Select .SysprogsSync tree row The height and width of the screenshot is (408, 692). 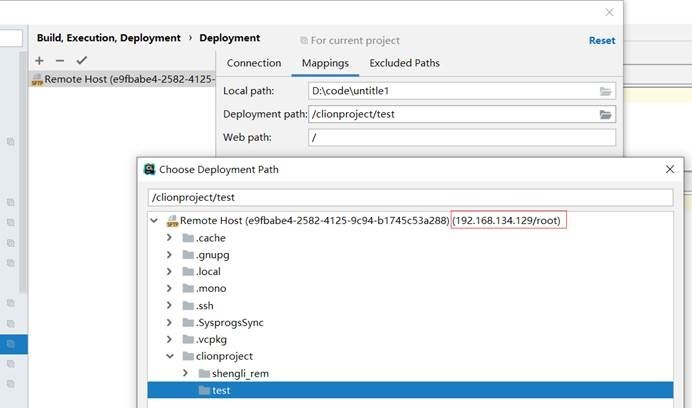[410, 322]
